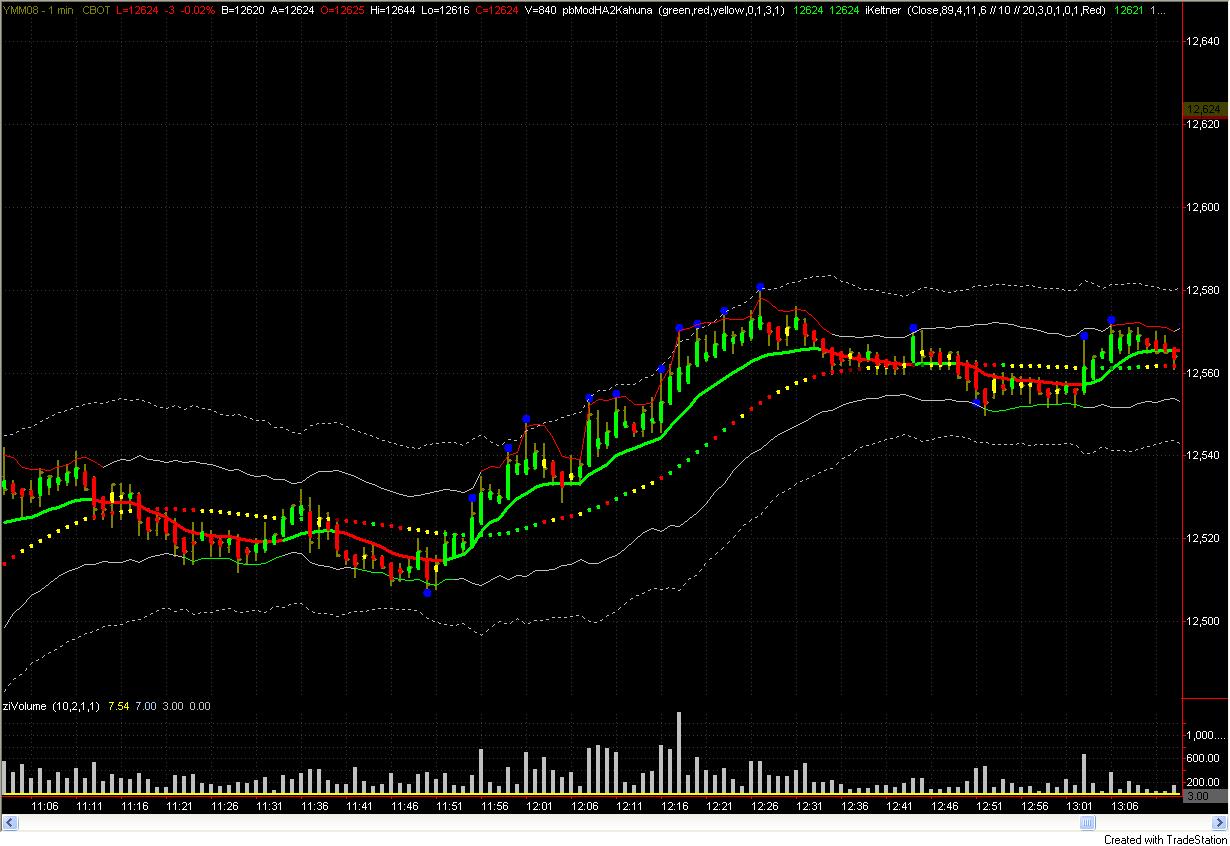
Task: Click the scrollbar track left of thumb
Action: [x=550, y=823]
